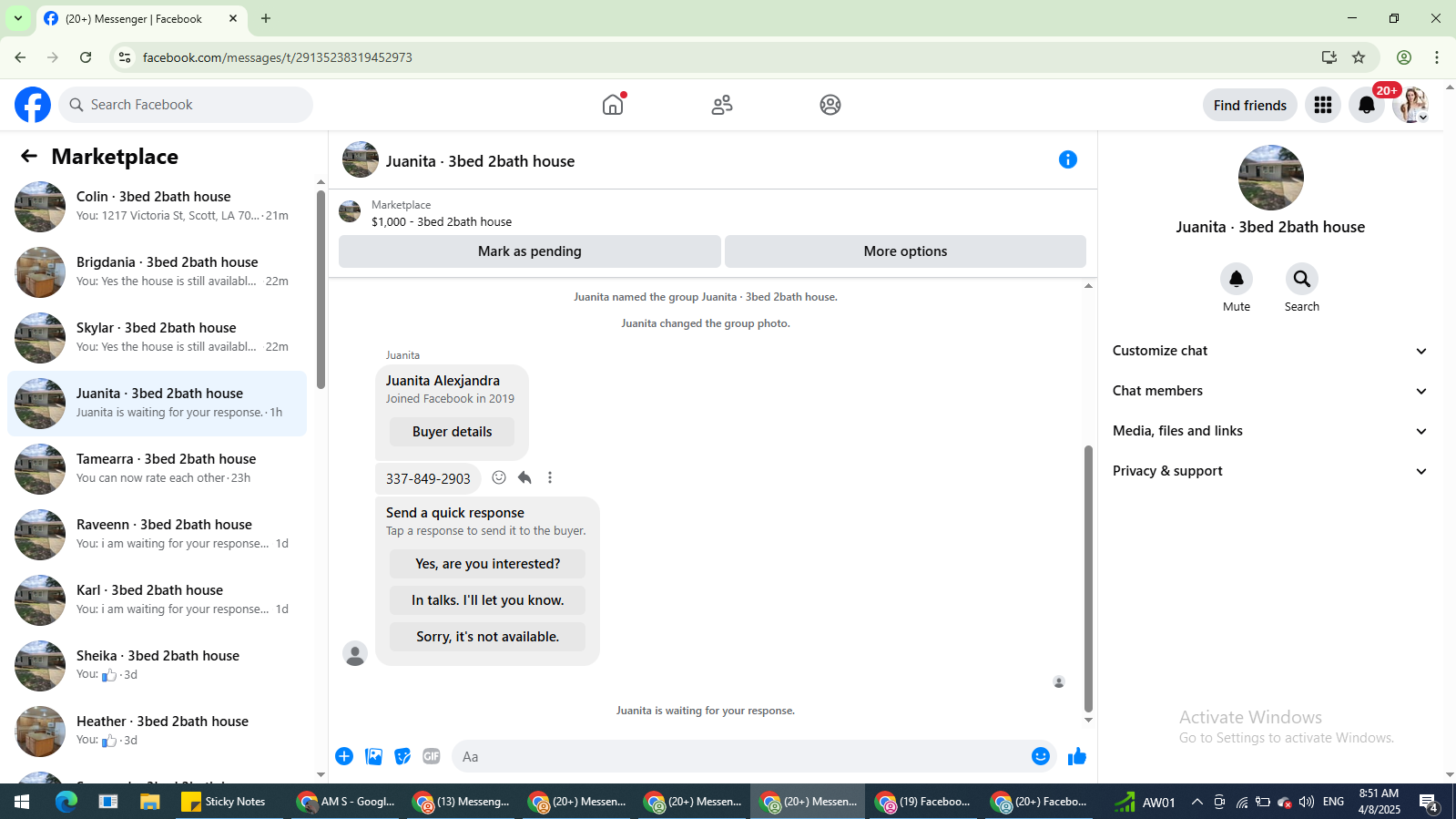Open Brigdania 3bed 2bath house conversation
Viewport: 1456px width, 819px height.
coord(157,271)
